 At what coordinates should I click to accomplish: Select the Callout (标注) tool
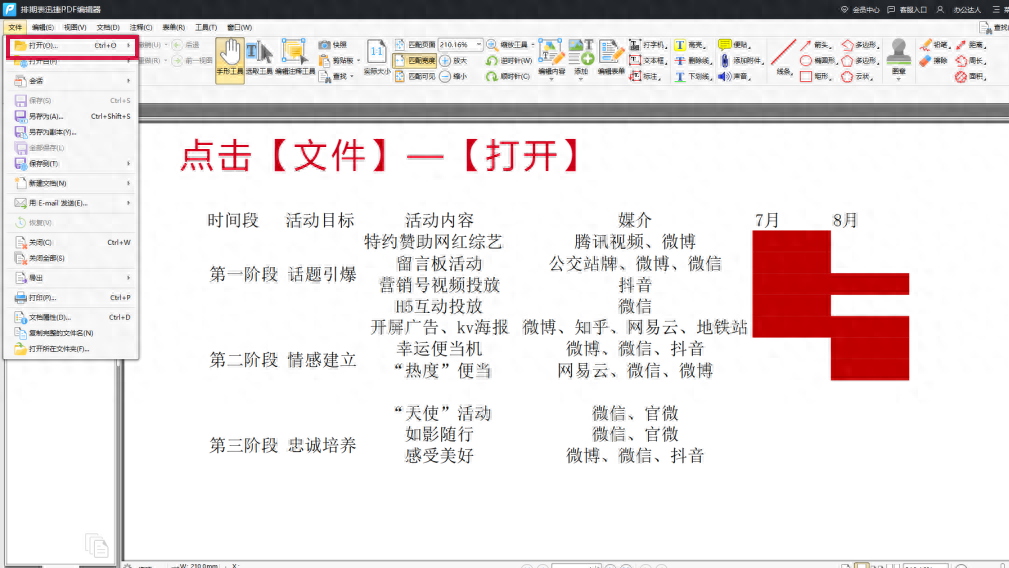[645, 76]
